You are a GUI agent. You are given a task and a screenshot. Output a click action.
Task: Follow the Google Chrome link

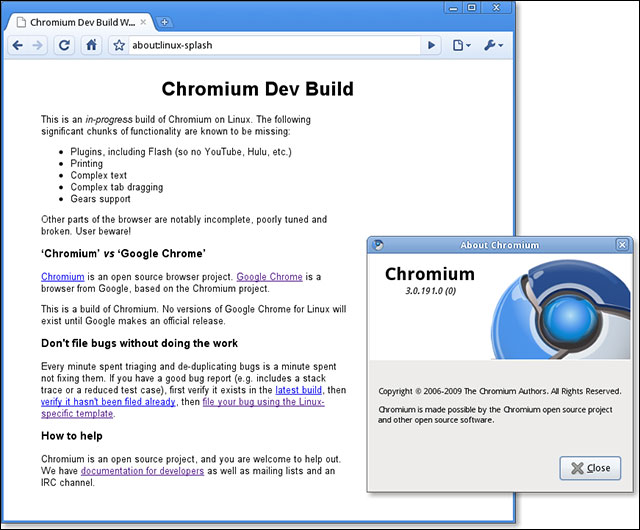pyautogui.click(x=269, y=277)
